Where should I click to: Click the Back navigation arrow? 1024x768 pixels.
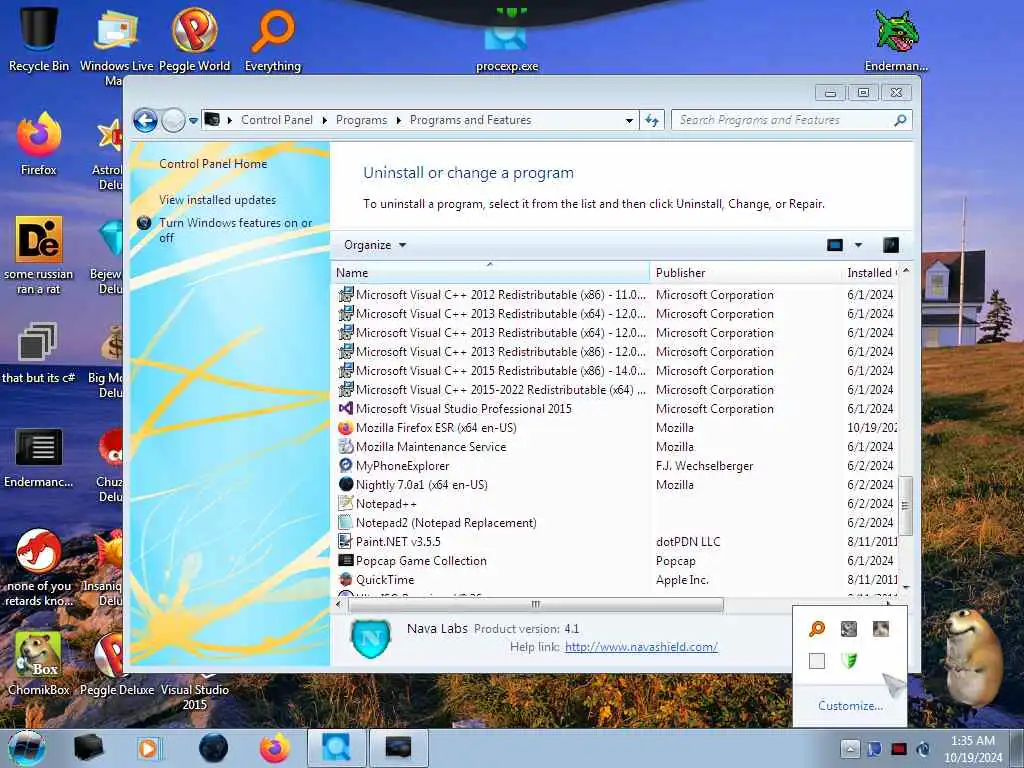point(145,121)
